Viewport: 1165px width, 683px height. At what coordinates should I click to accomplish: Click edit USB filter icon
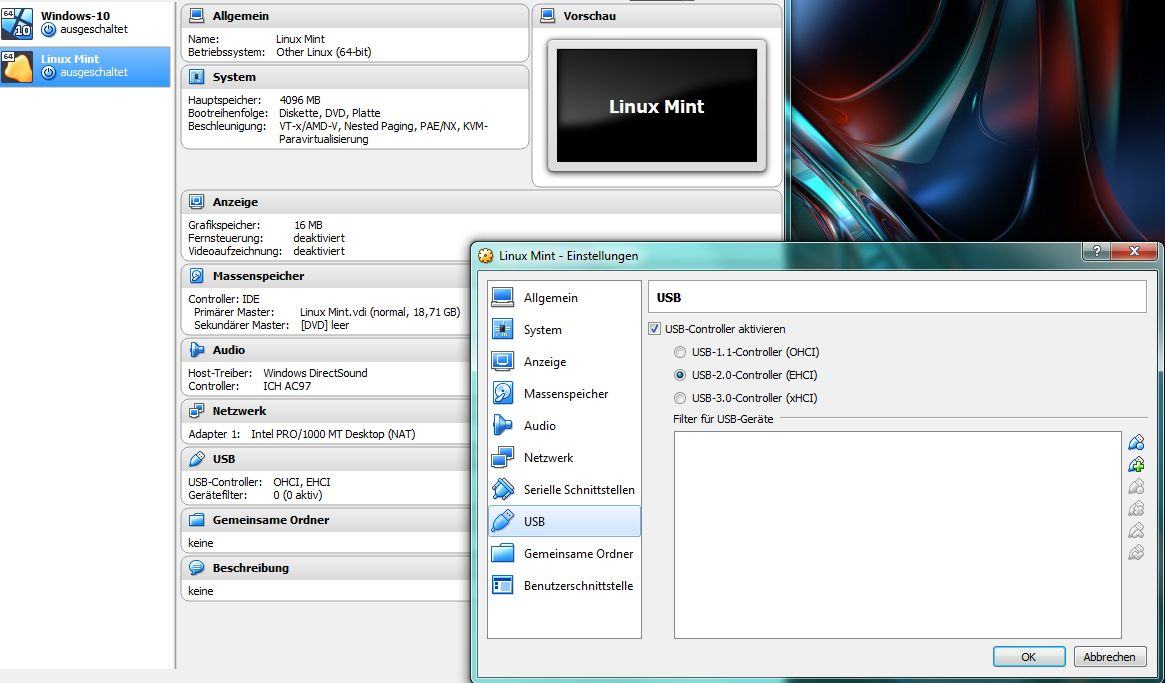click(1136, 487)
